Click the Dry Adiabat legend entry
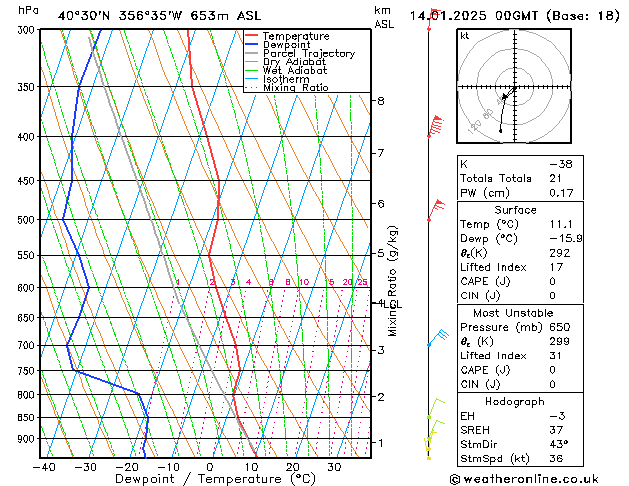The width and height of the screenshot is (629, 486). [285, 62]
